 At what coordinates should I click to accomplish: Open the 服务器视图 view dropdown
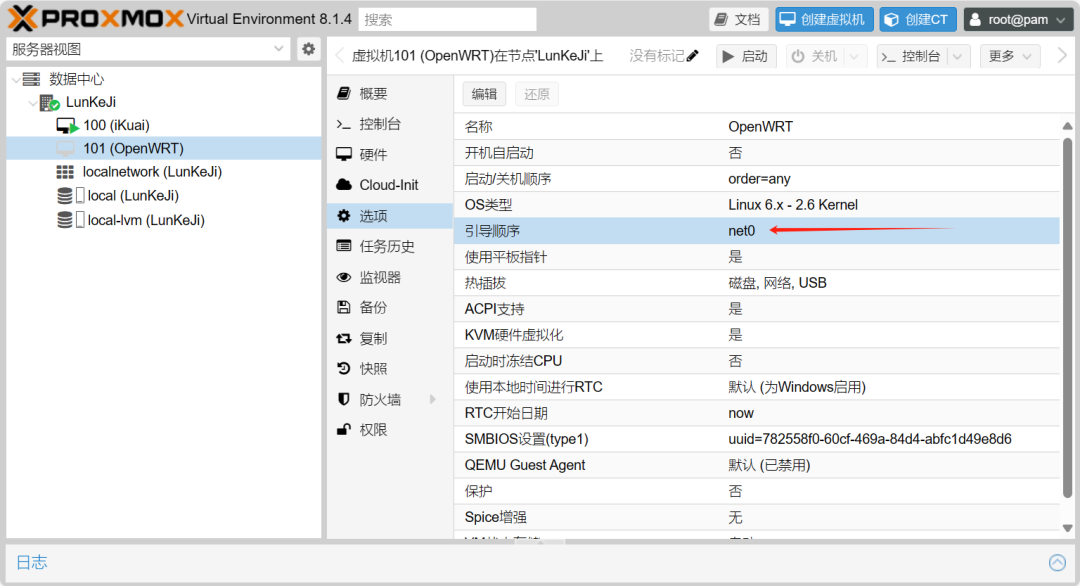[278, 49]
